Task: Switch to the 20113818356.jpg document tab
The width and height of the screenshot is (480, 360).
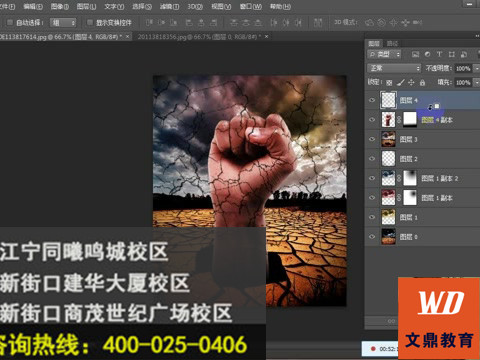Action: pyautogui.click(x=199, y=37)
